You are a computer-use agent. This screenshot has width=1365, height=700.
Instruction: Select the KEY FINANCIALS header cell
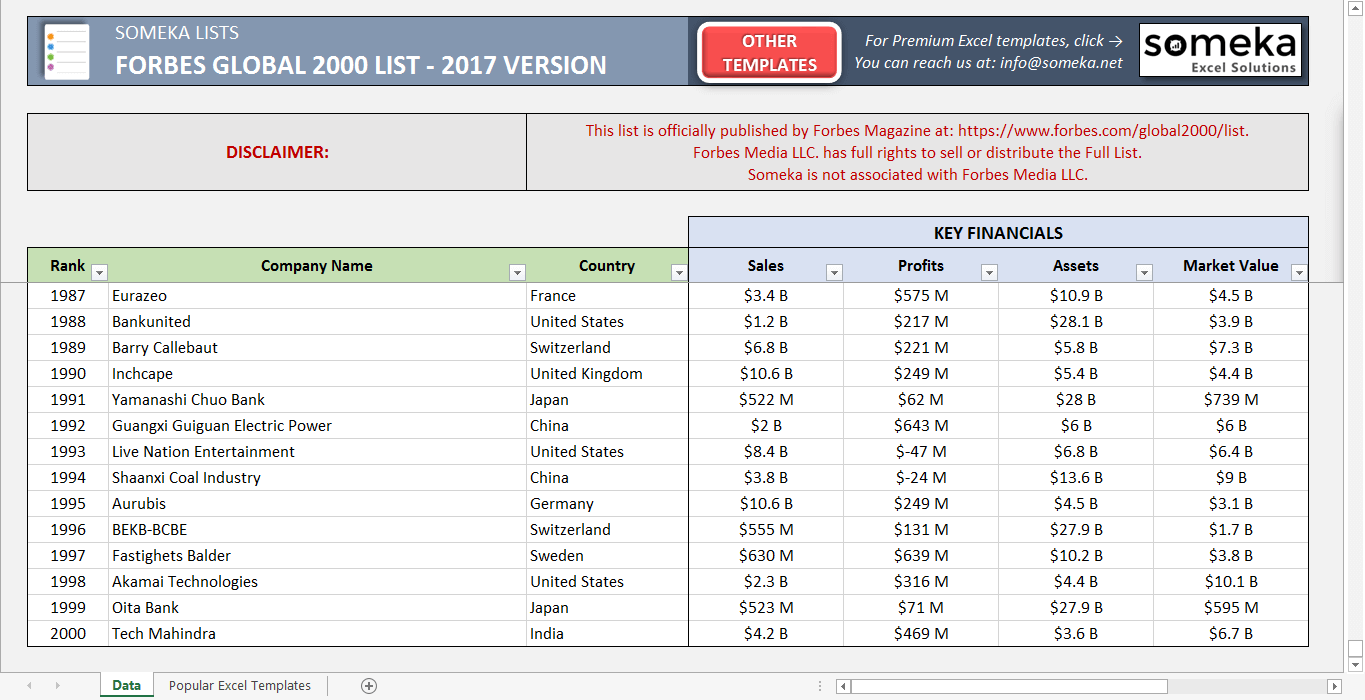click(998, 233)
